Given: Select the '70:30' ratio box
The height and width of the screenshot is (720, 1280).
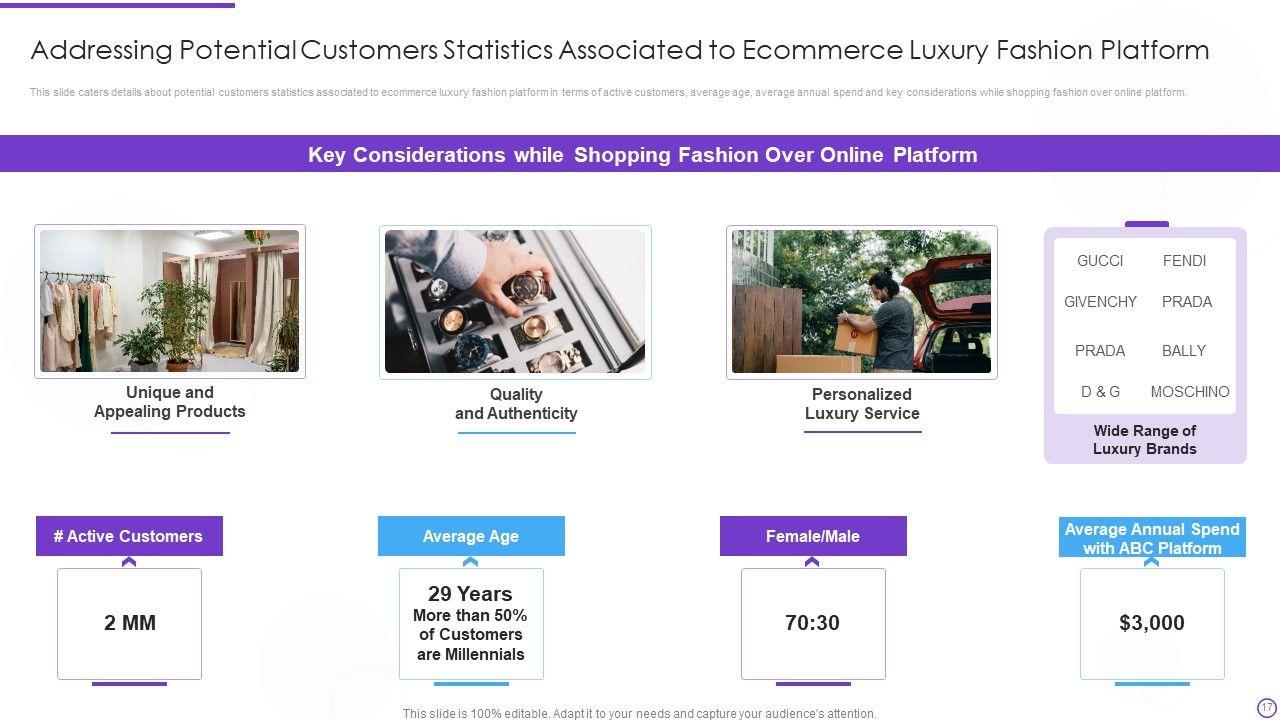Looking at the screenshot, I should pyautogui.click(x=813, y=623).
